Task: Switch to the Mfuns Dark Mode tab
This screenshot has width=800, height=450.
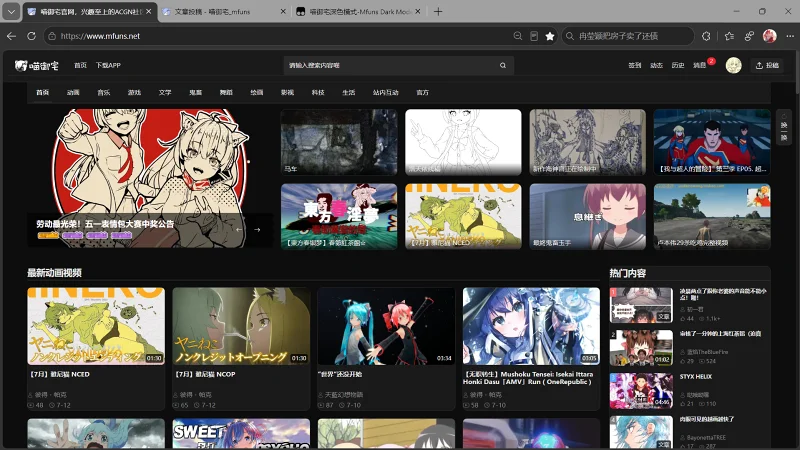Action: (x=358, y=11)
